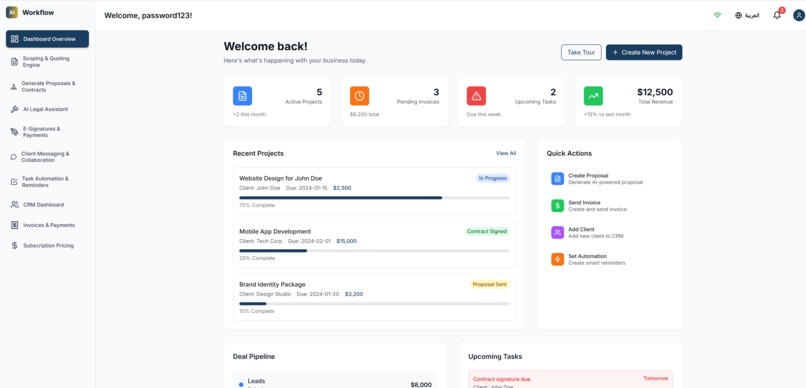The image size is (806, 388).
Task: Click the Arabic language label
Action: 752,15
